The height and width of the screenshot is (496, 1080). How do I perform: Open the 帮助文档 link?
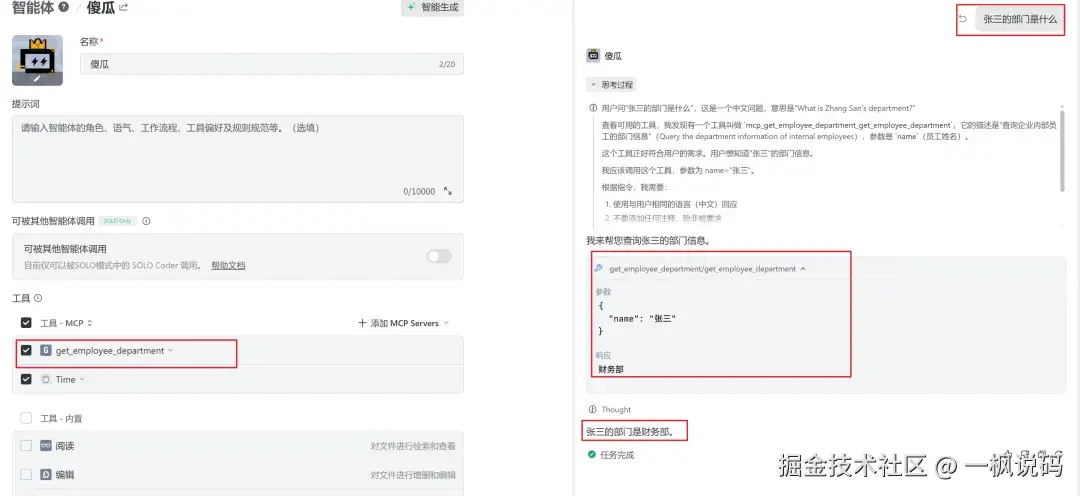tap(228, 265)
